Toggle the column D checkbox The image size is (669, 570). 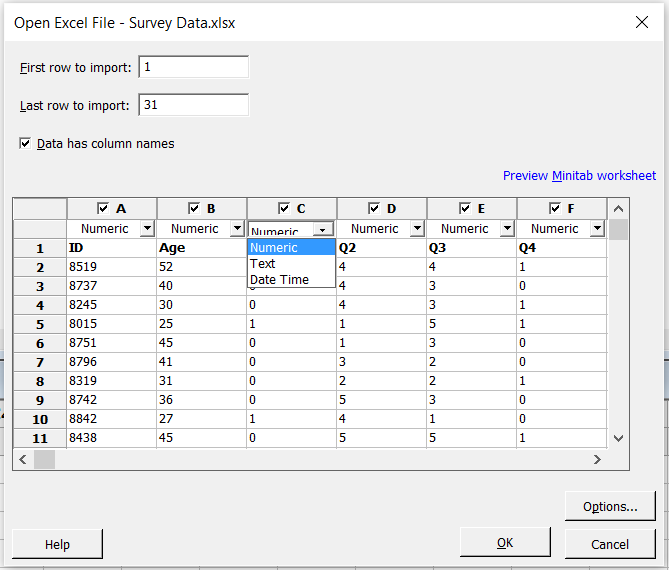(x=375, y=209)
